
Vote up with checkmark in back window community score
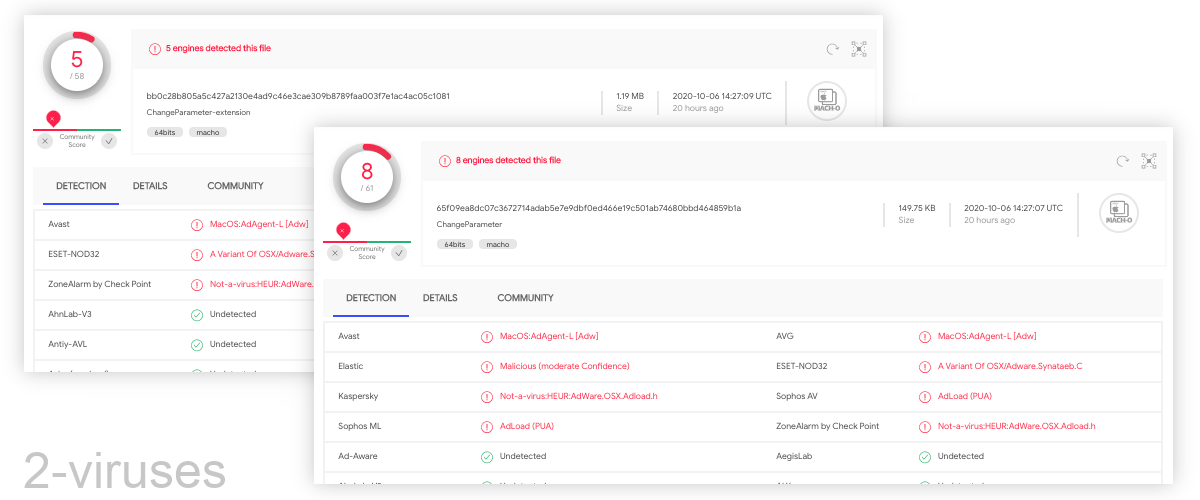[109, 141]
